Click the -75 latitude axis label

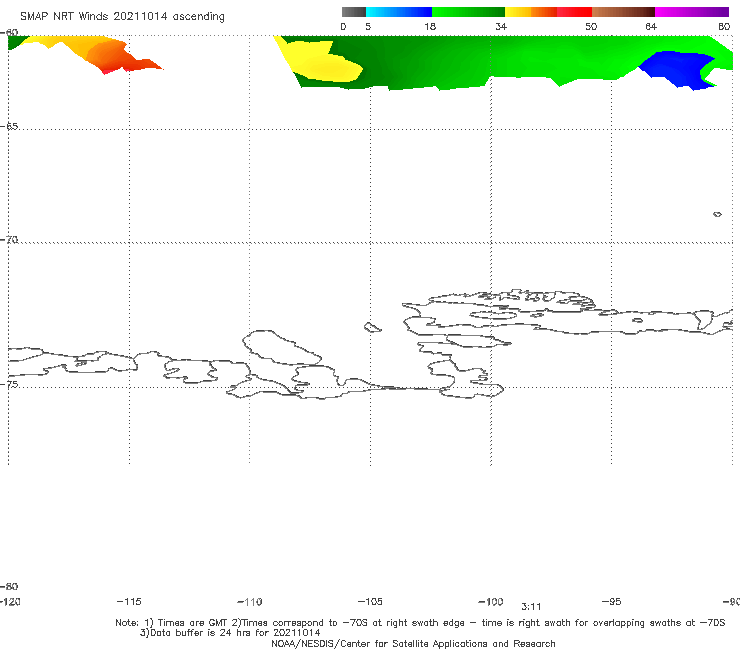(x=9, y=384)
